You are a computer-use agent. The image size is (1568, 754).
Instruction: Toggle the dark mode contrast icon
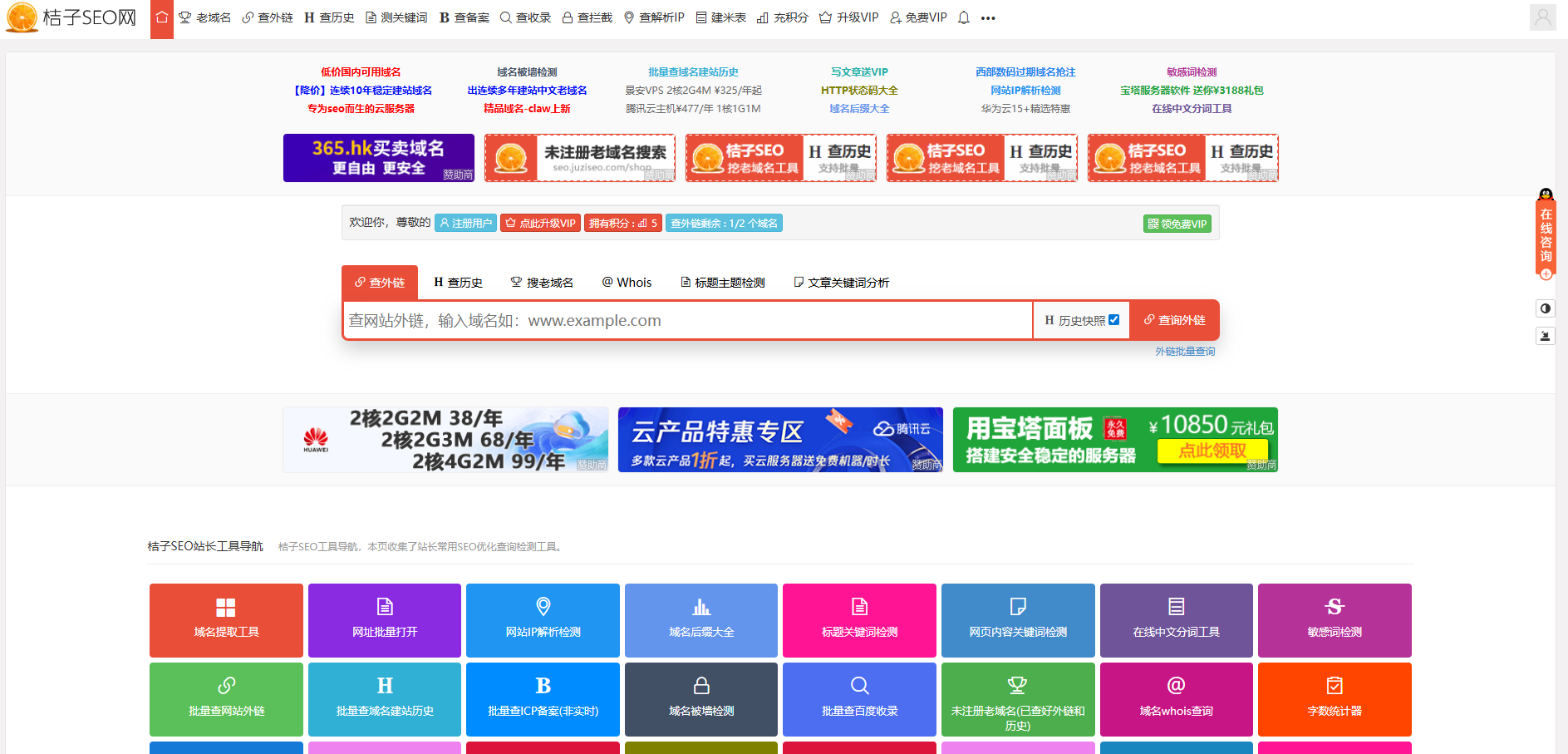coord(1546,308)
